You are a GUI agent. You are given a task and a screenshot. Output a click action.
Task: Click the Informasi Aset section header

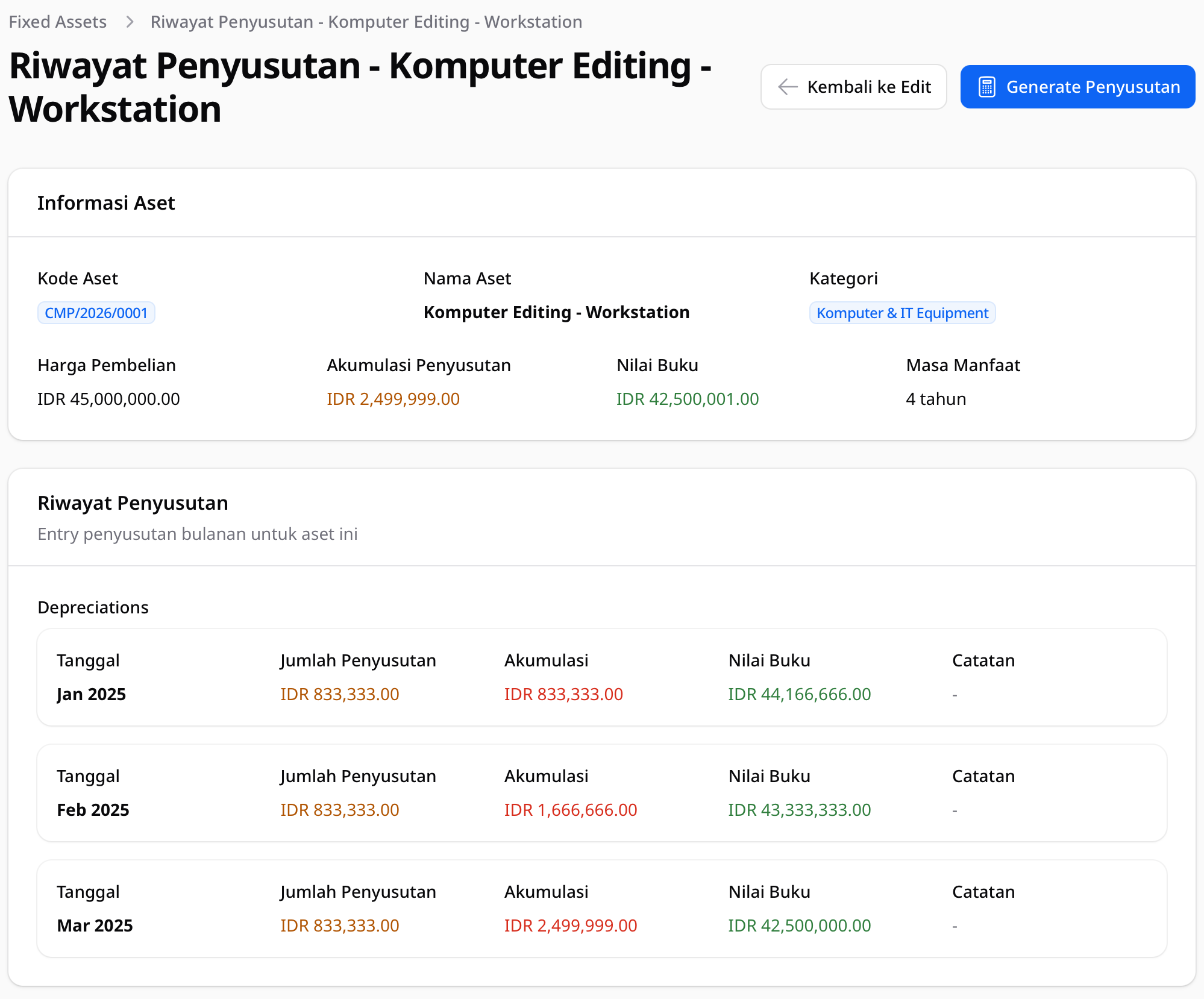pyautogui.click(x=106, y=203)
